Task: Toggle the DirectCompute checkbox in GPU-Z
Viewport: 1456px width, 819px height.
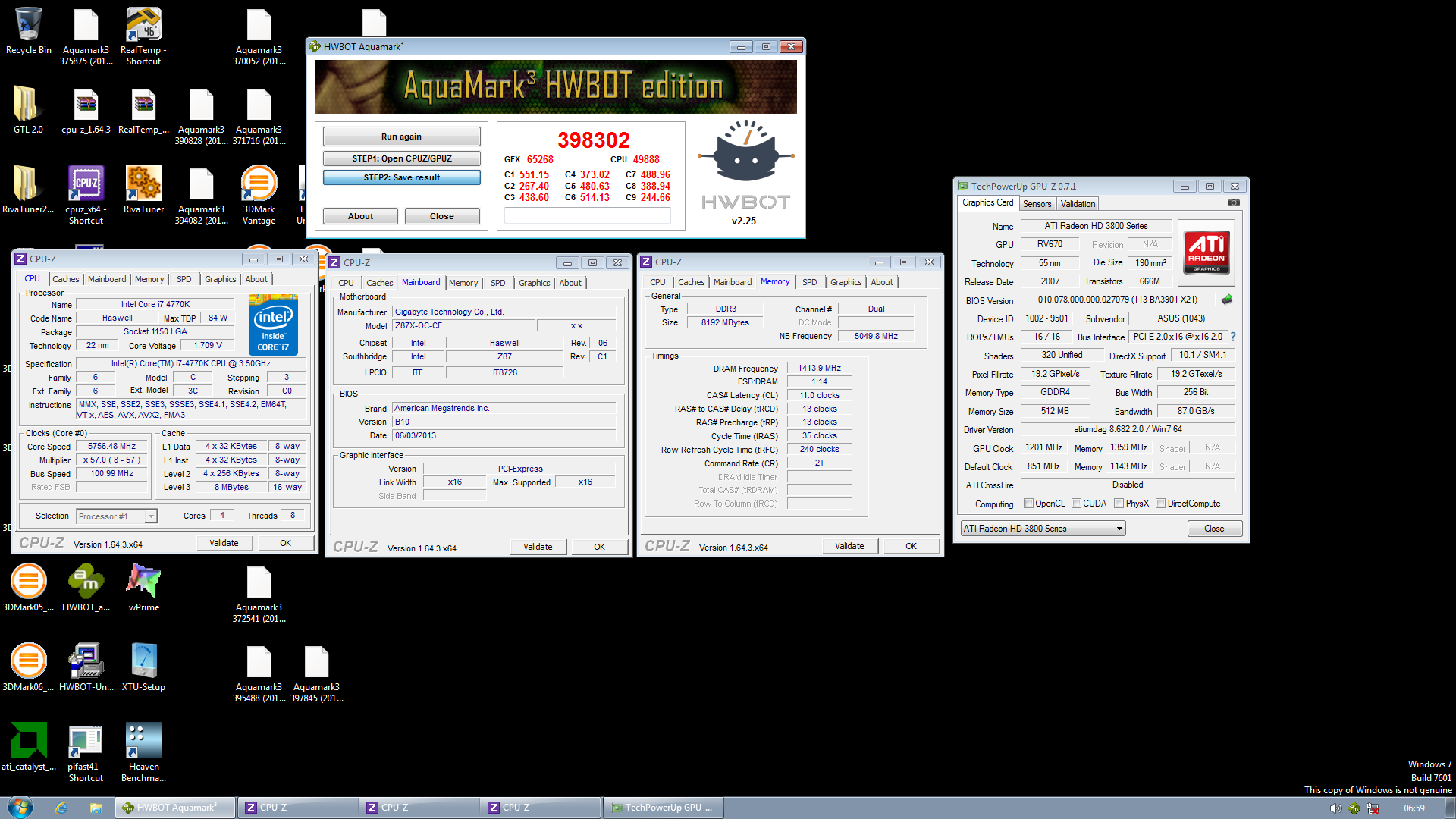Action: (1160, 504)
